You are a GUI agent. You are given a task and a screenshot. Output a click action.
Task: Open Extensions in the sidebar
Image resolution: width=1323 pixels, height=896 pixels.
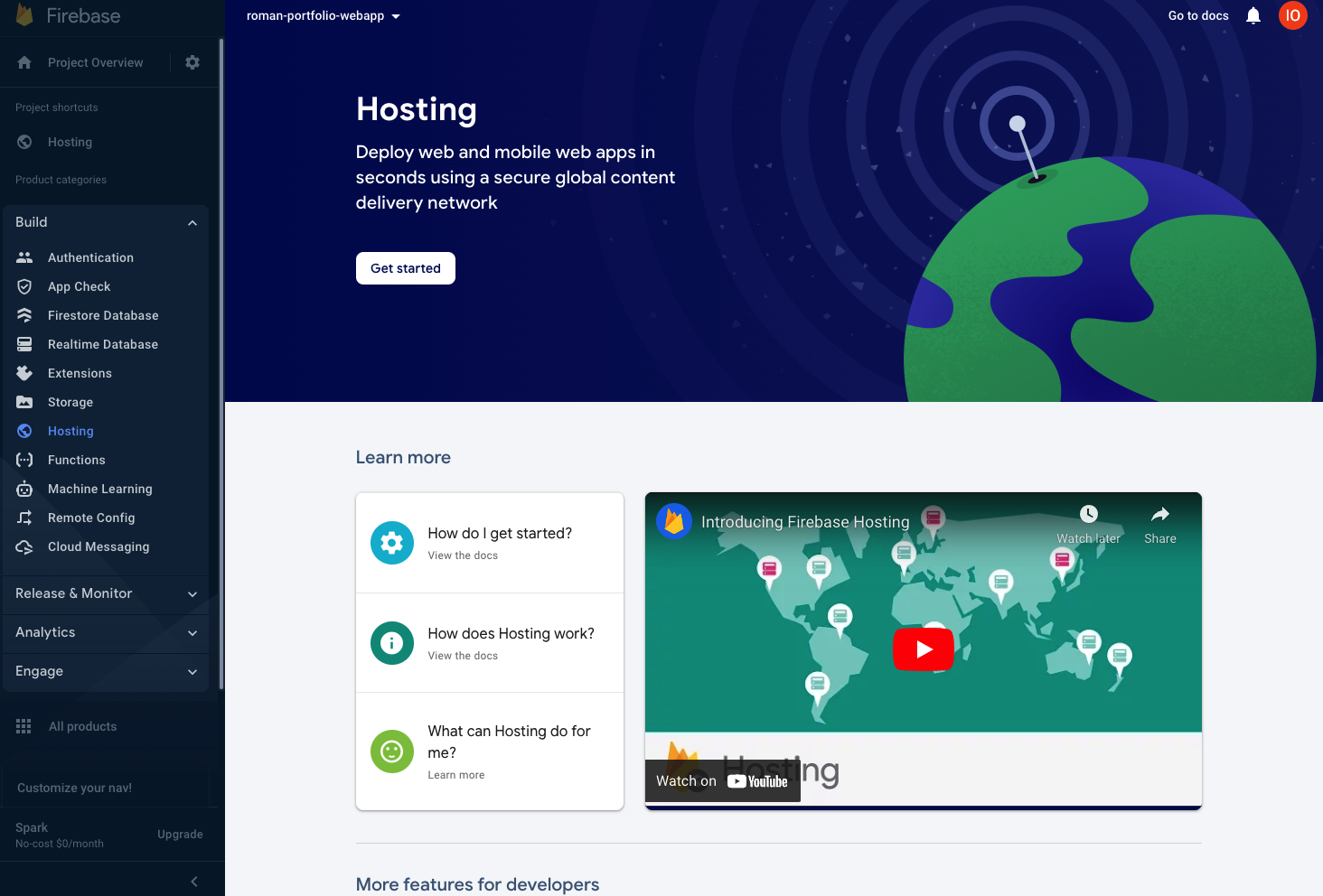[80, 373]
